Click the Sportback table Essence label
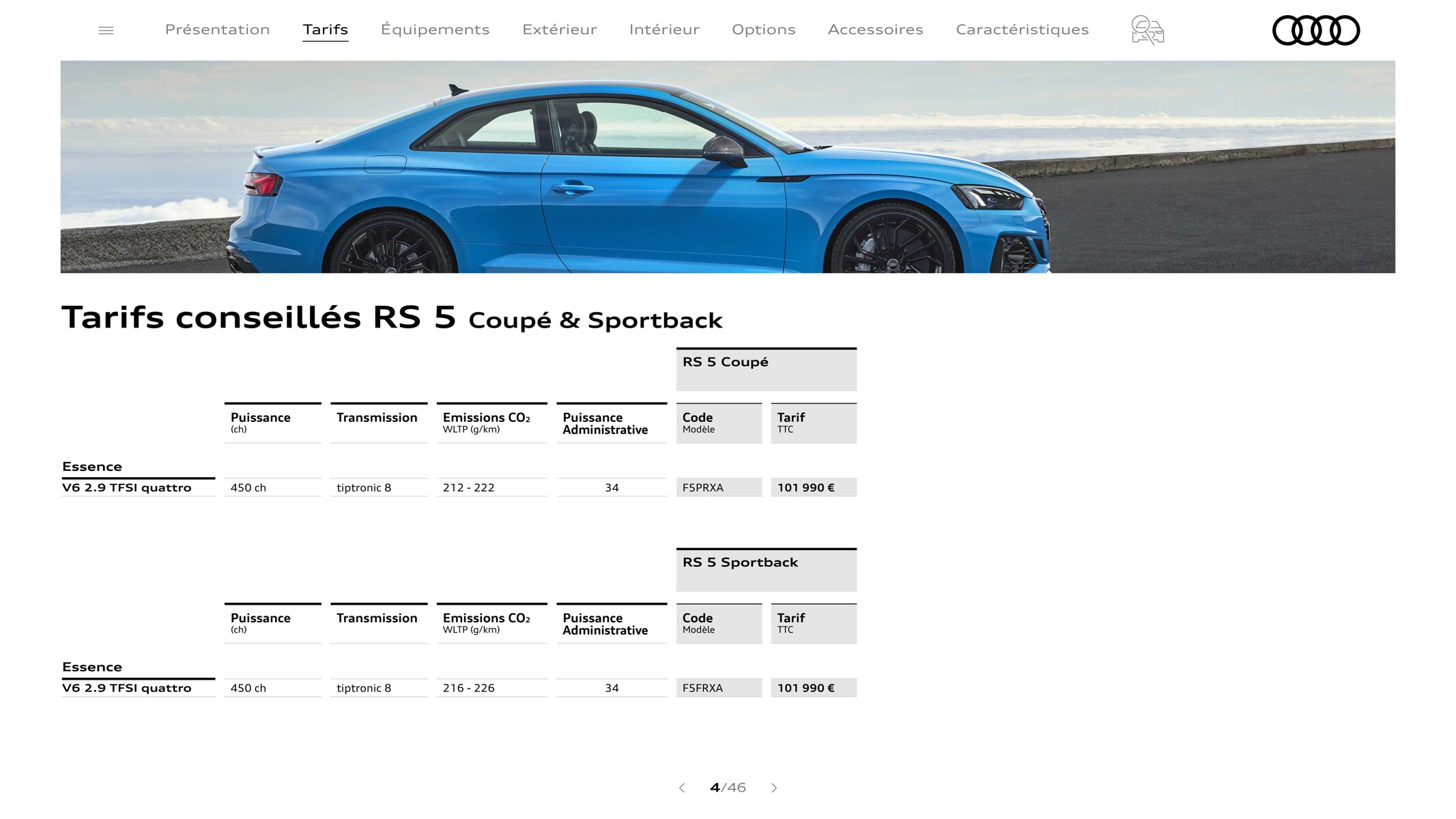 (92, 667)
